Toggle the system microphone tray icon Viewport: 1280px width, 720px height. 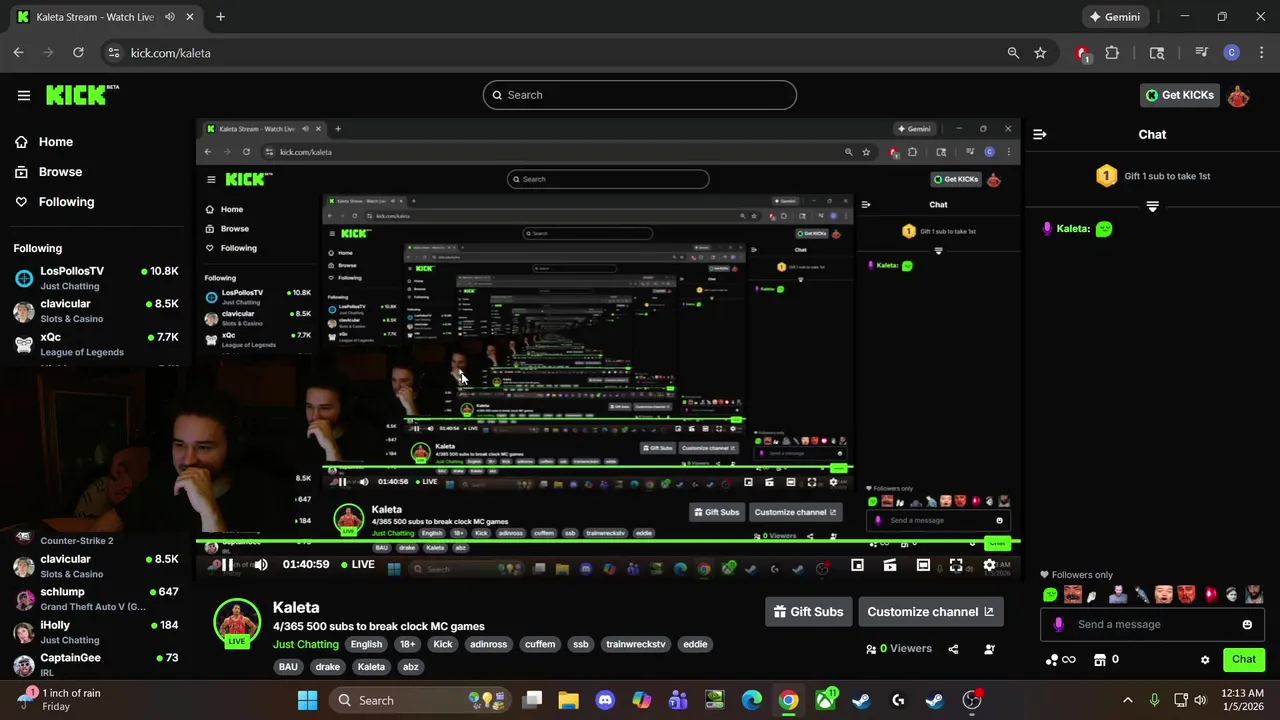coord(1154,700)
